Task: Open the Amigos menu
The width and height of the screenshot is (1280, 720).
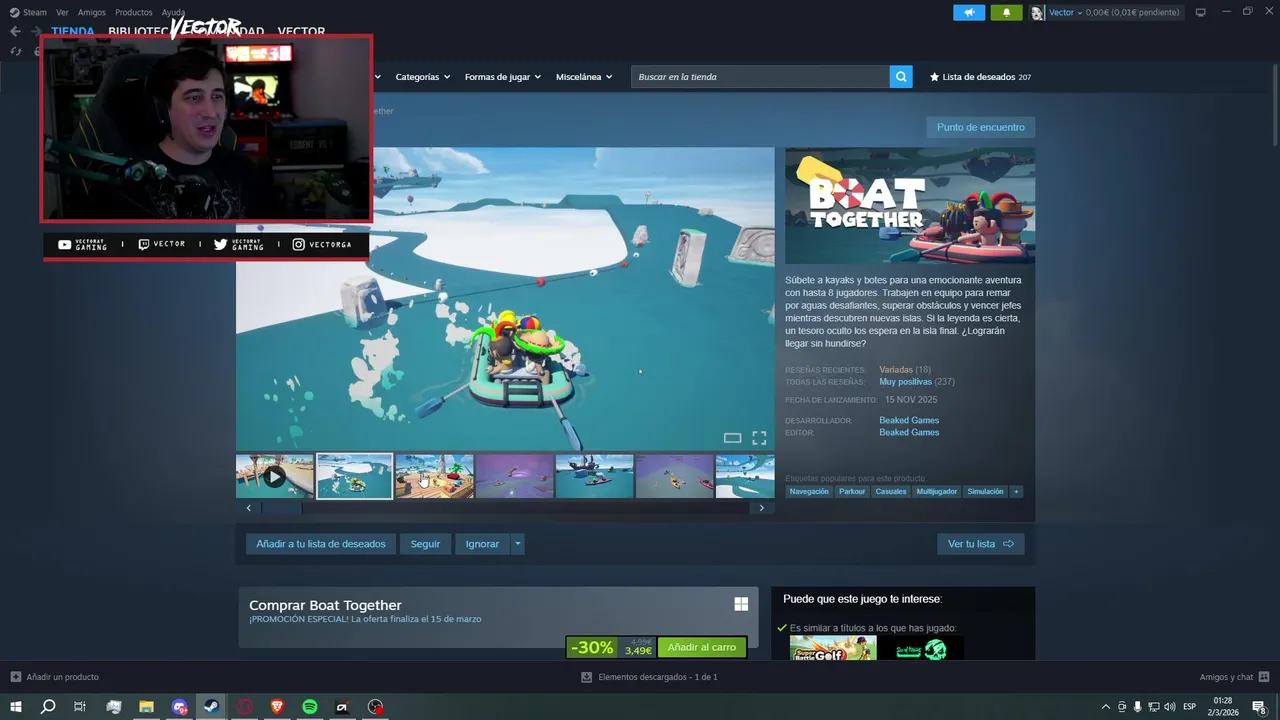Action: (x=92, y=12)
